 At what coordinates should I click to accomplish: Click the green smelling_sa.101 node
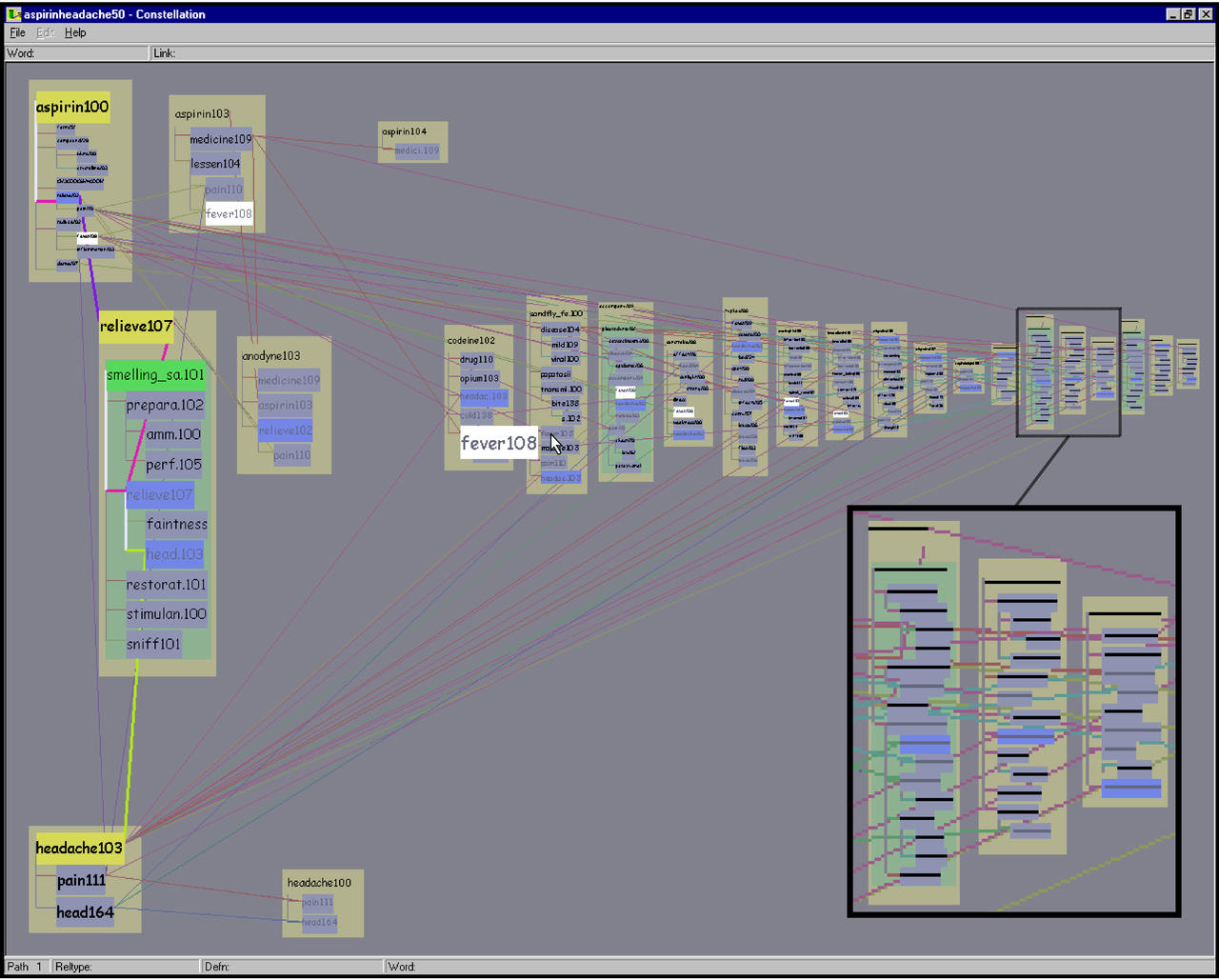[155, 375]
